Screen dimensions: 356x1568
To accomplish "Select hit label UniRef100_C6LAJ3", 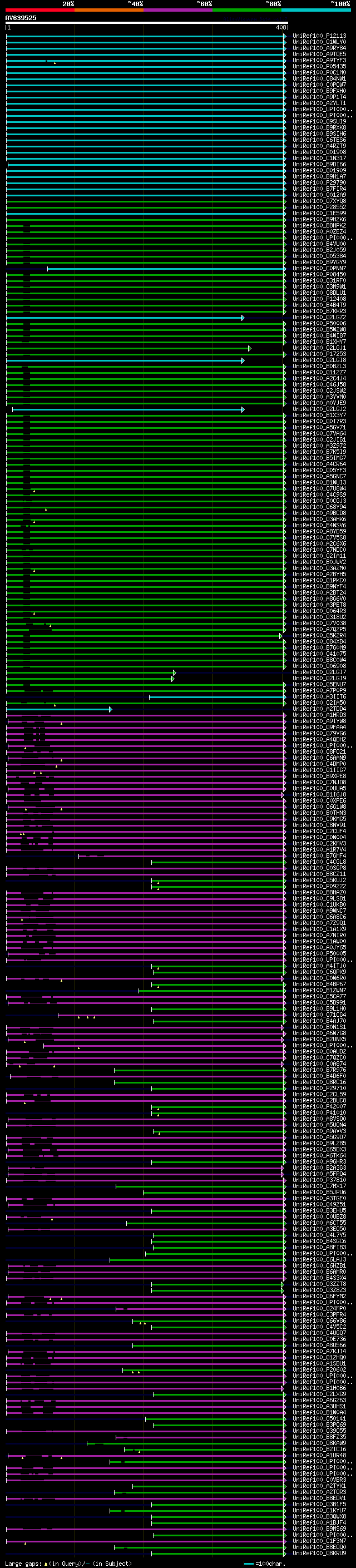I will (x=319, y=1260).
